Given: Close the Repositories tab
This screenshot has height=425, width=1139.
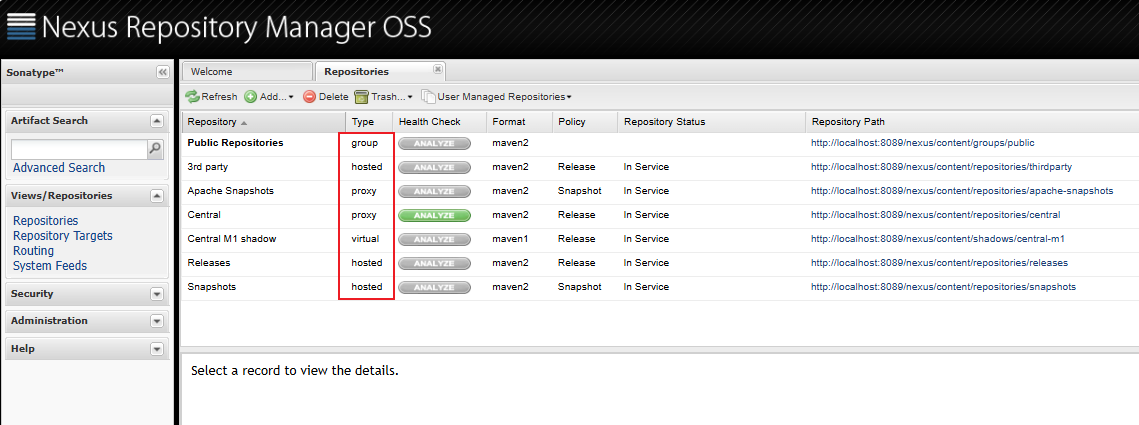Looking at the screenshot, I should coord(437,69).
